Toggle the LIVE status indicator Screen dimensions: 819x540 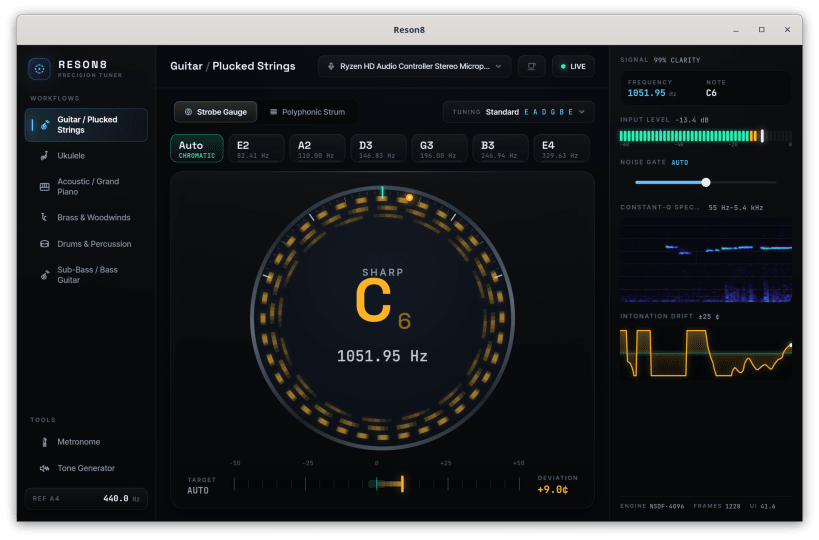click(x=573, y=66)
